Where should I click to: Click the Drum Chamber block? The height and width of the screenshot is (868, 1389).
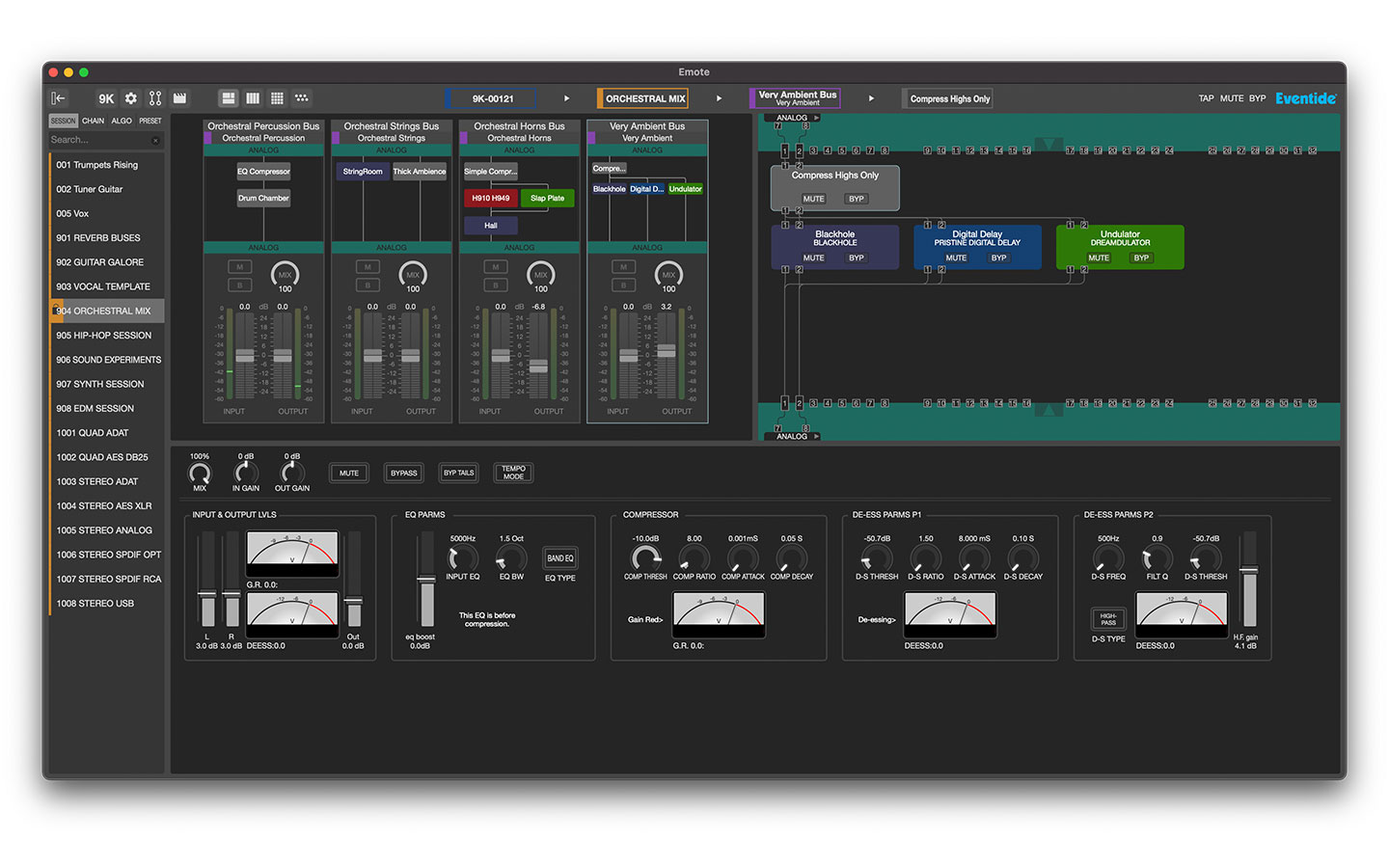tap(263, 198)
